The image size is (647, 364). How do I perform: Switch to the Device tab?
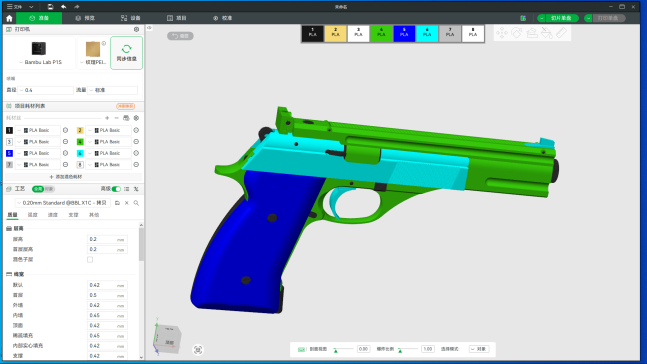(130, 18)
